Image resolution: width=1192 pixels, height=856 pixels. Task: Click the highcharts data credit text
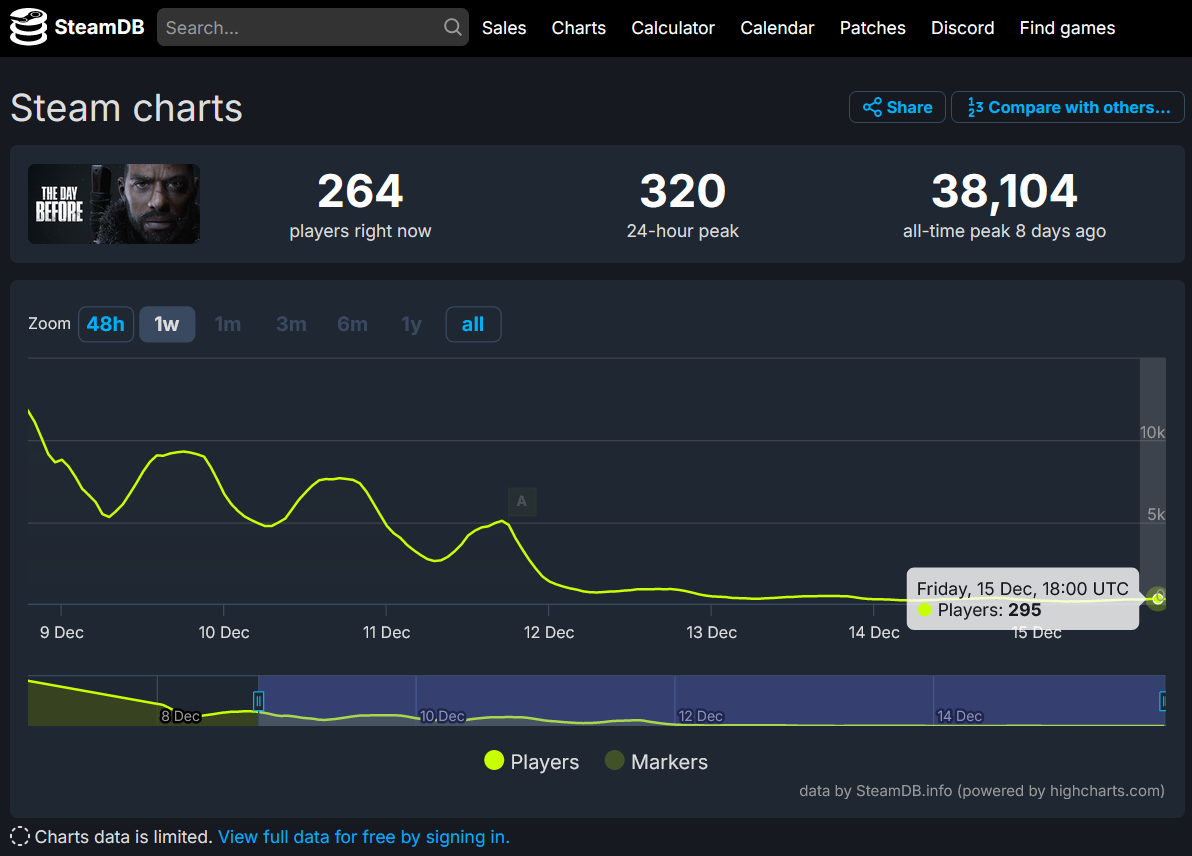tap(981, 791)
